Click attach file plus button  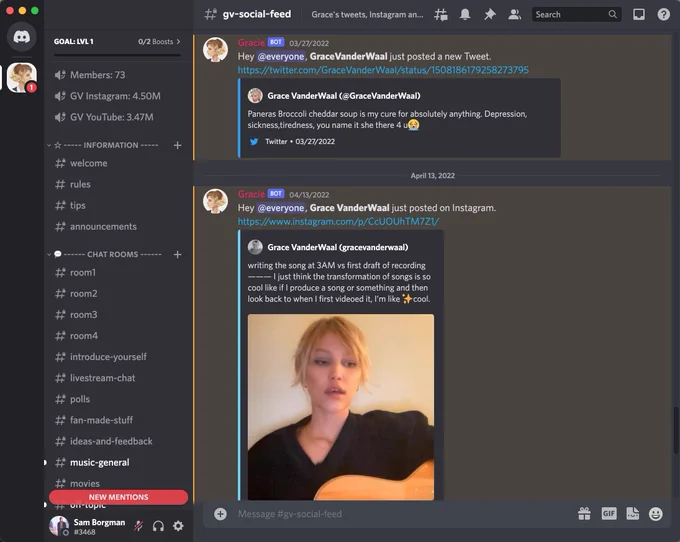220,514
